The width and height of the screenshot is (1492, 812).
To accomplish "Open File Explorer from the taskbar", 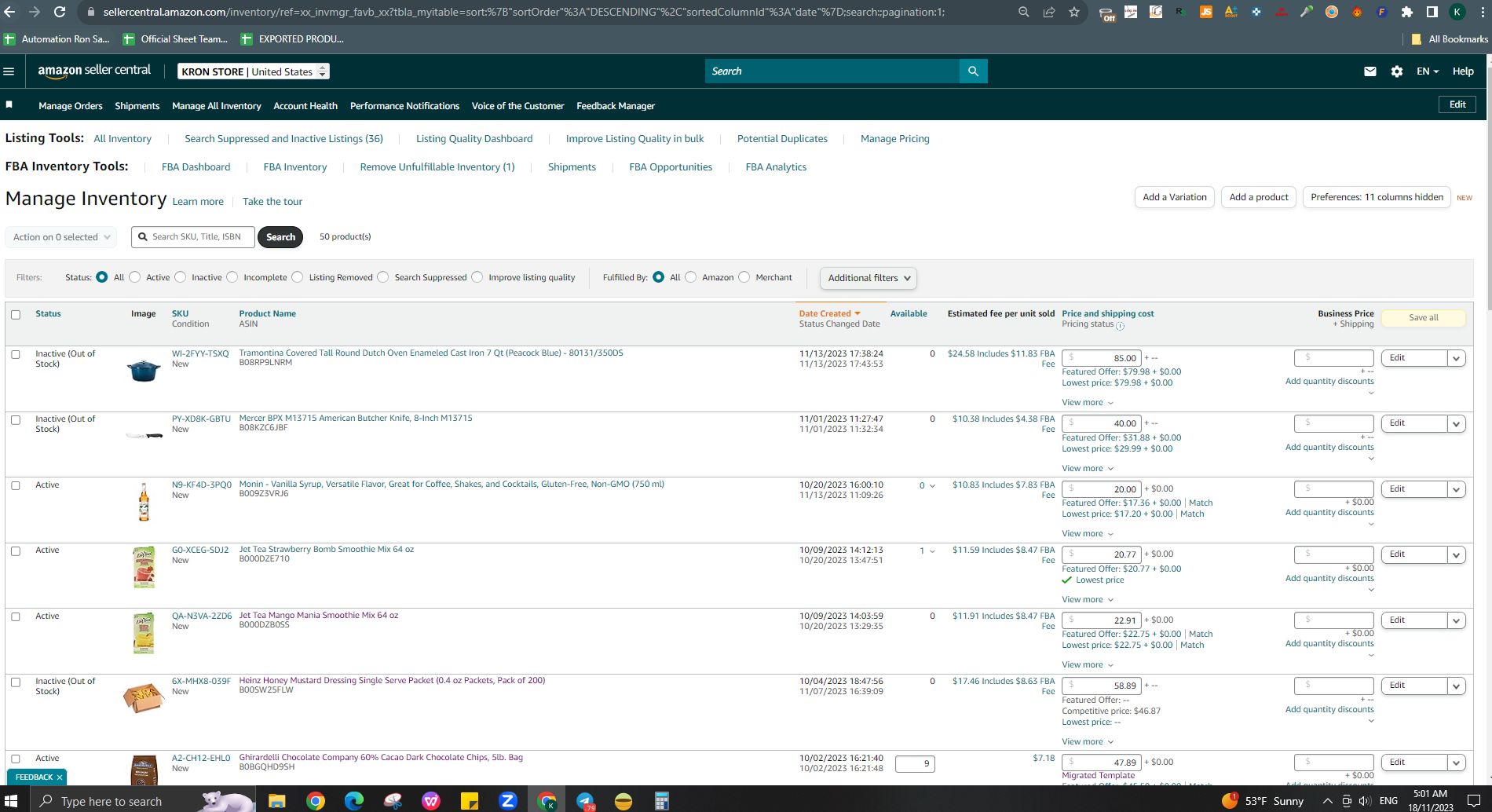I will pyautogui.click(x=276, y=801).
